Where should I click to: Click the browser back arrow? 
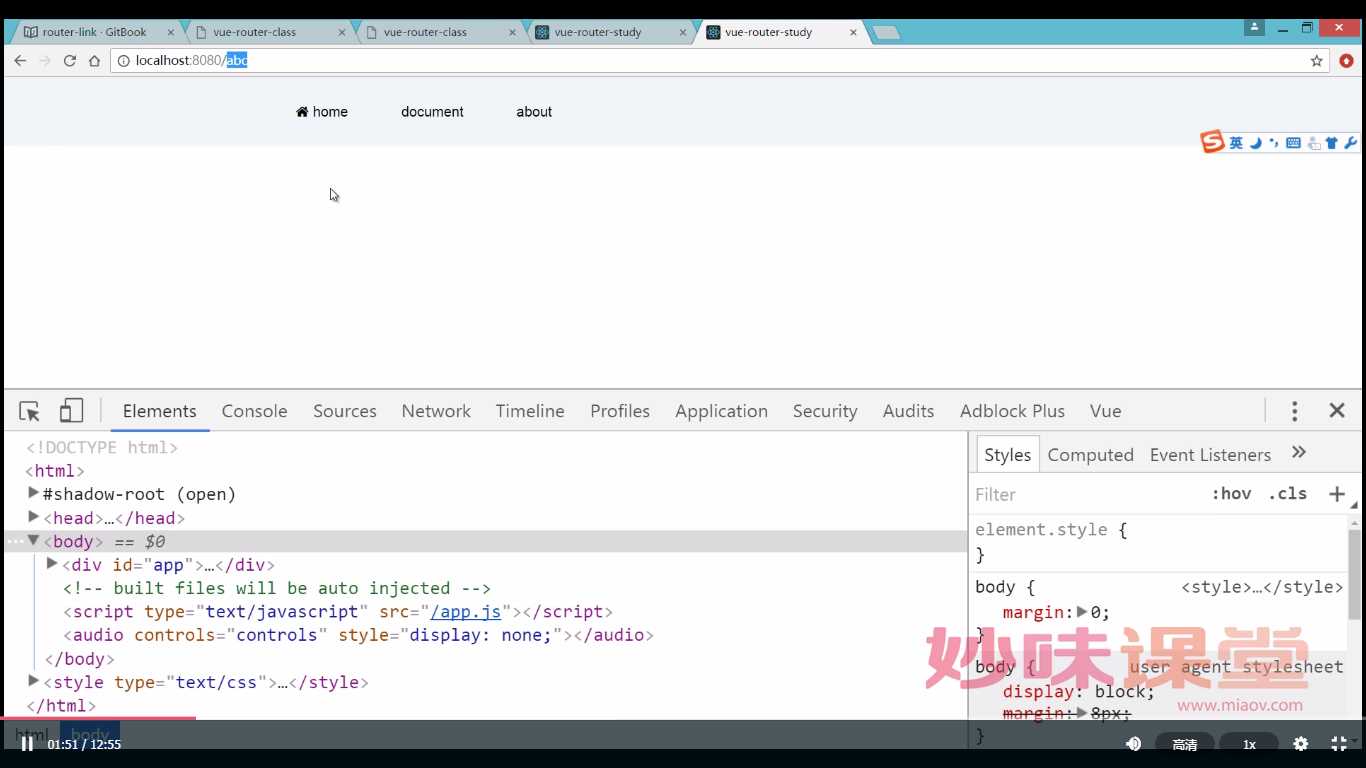[20, 61]
